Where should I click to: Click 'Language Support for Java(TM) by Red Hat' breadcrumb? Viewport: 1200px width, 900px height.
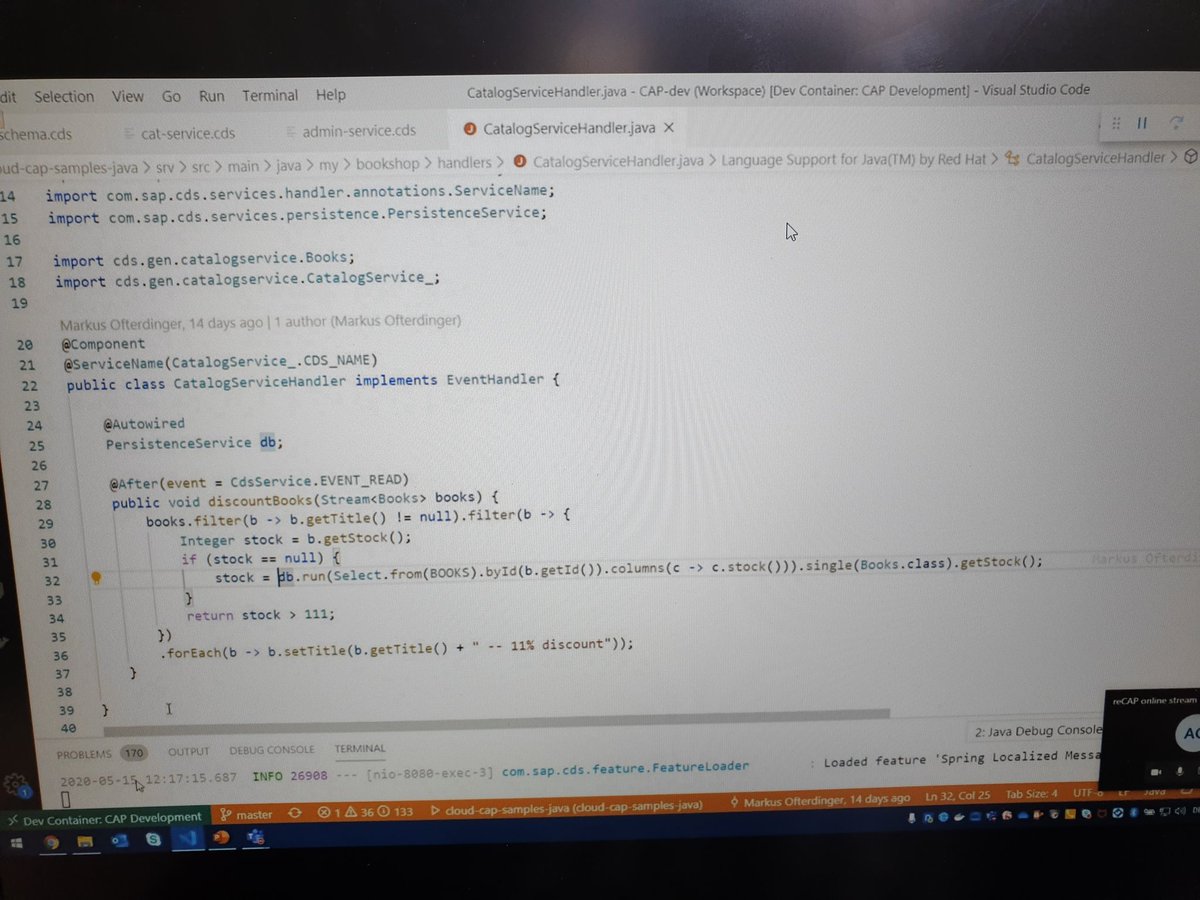(x=853, y=159)
